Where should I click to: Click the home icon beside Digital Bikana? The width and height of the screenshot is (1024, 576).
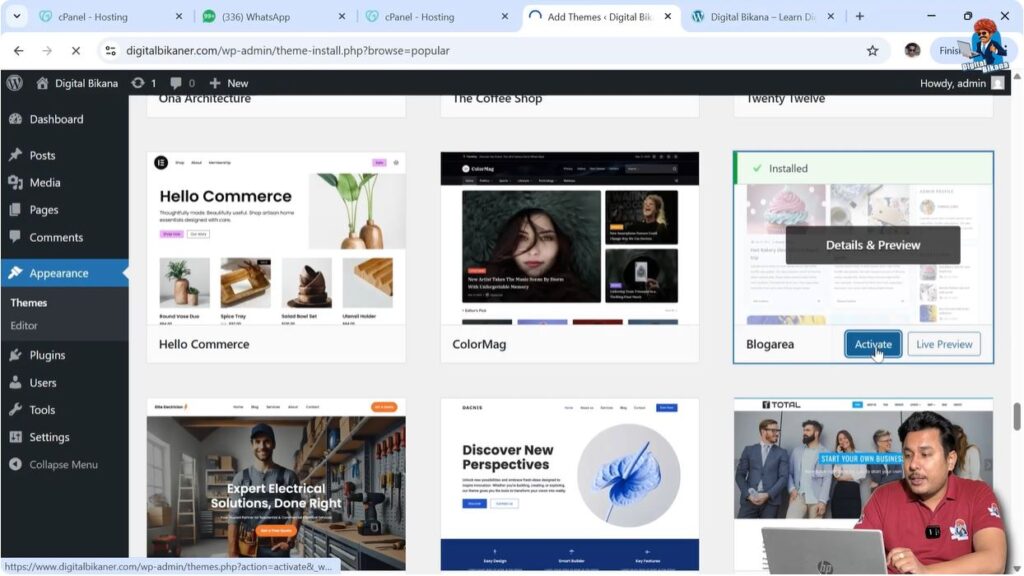click(x=42, y=83)
